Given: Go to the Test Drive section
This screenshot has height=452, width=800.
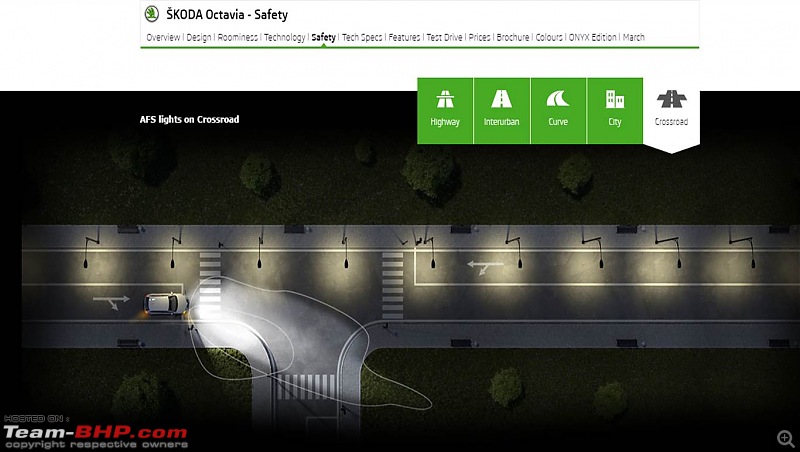Looking at the screenshot, I should [444, 37].
